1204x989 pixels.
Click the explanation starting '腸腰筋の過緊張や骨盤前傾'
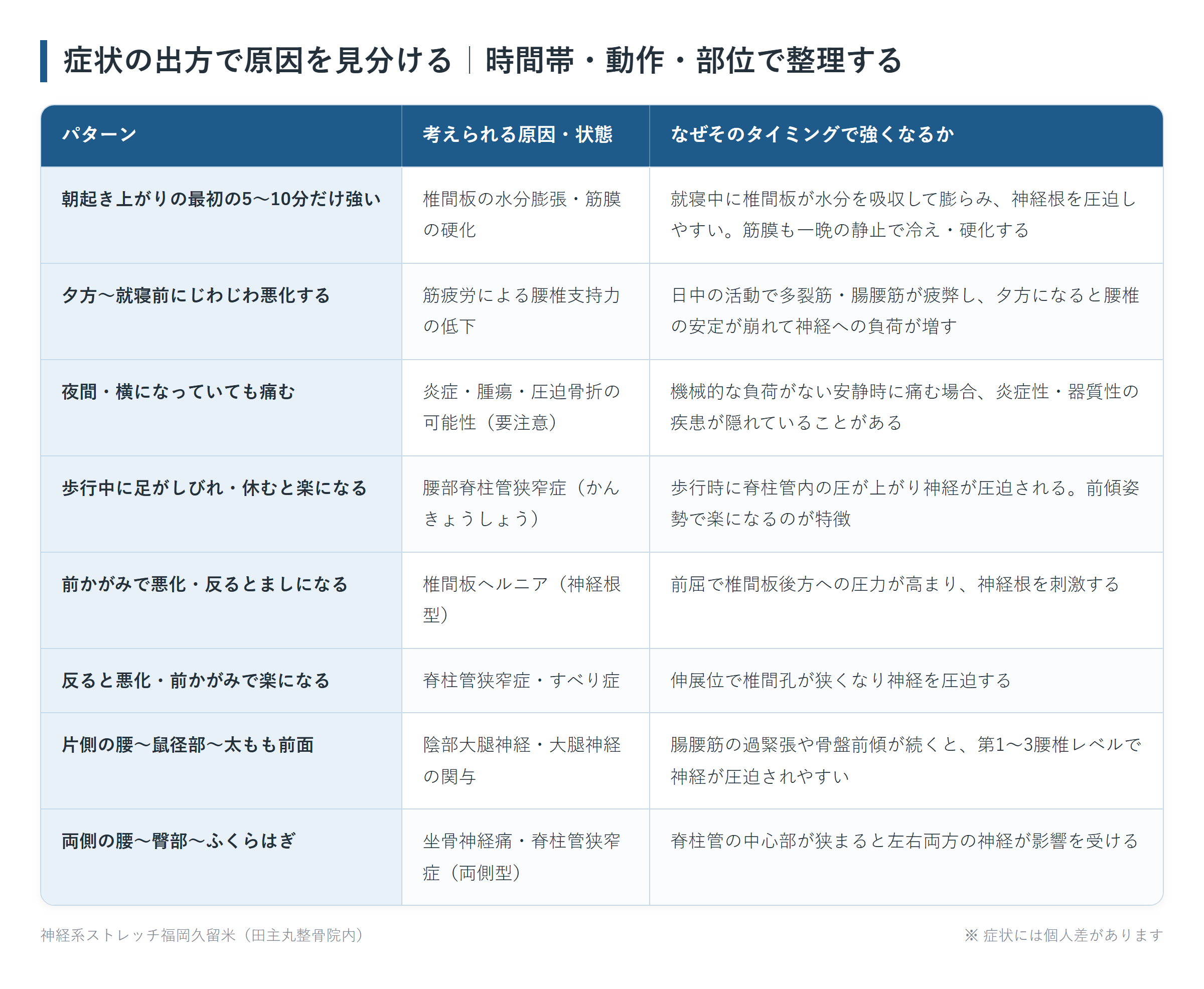tap(906, 760)
